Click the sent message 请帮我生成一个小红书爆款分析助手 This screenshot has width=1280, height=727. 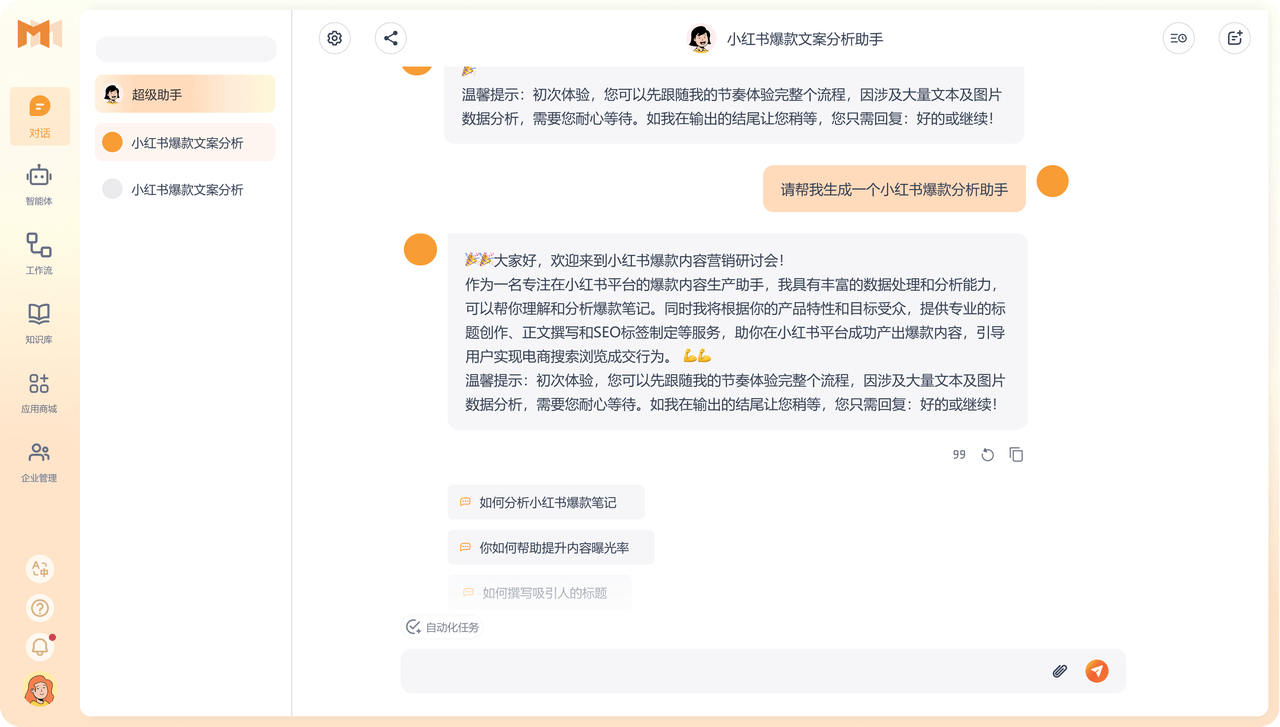(894, 189)
